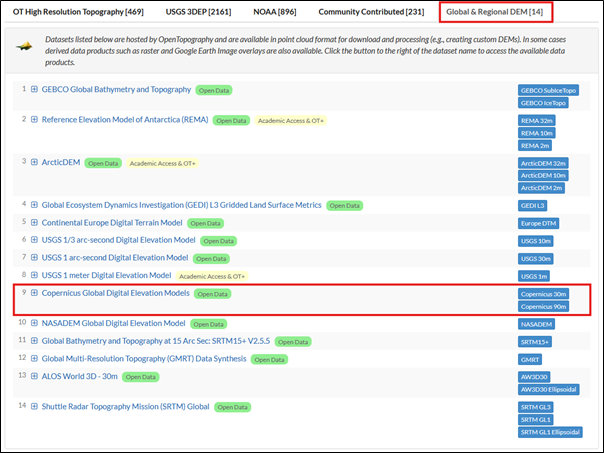
Task: Expand USGS 1 meter DEM row
Action: point(34,275)
